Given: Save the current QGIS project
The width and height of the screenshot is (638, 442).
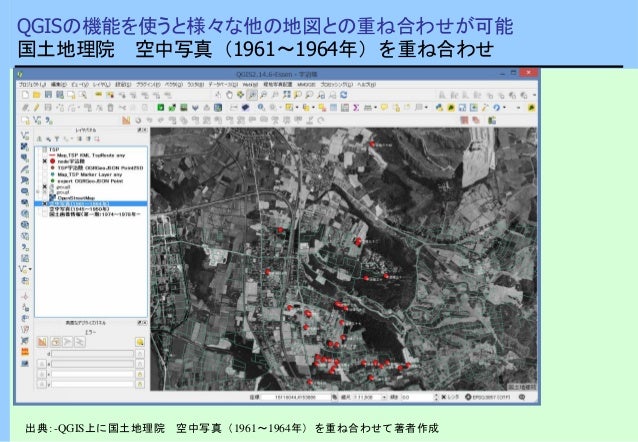Looking at the screenshot, I should (x=48, y=95).
